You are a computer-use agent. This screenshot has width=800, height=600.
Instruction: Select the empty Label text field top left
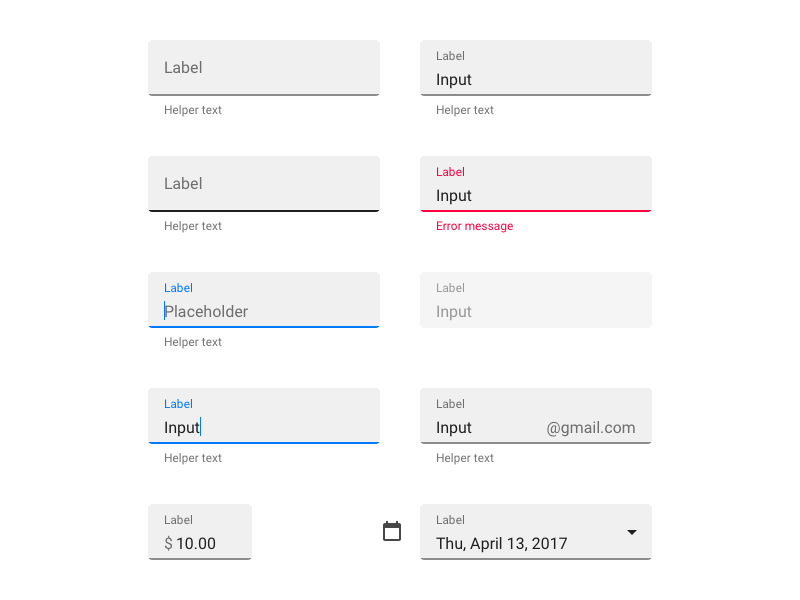(x=263, y=68)
